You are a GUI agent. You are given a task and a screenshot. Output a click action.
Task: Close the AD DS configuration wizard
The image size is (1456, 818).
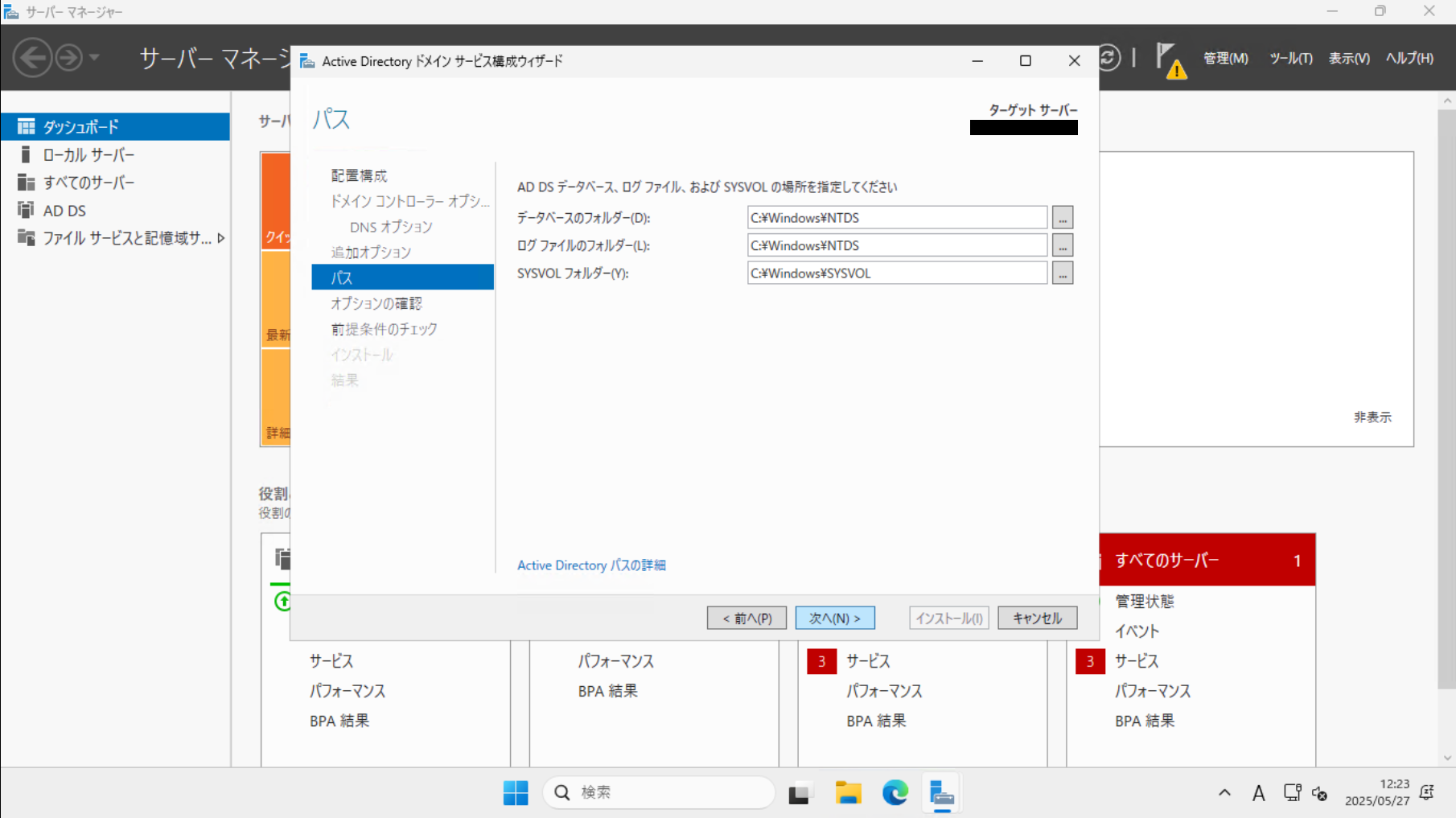[1074, 61]
